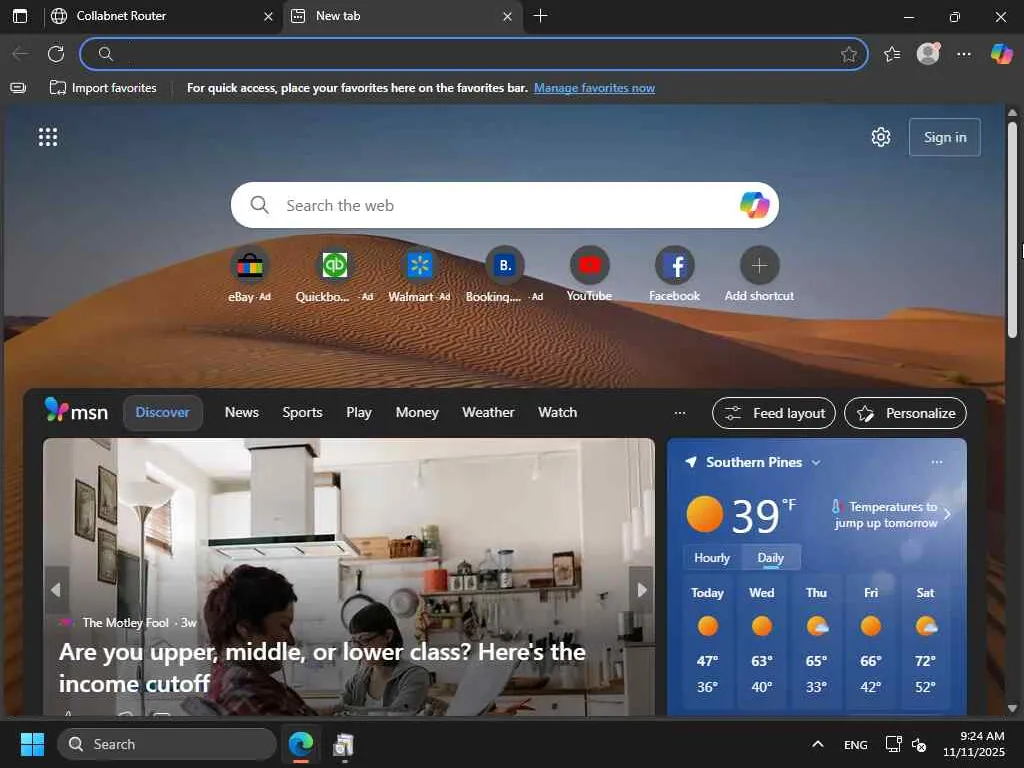The width and height of the screenshot is (1024, 768).
Task: Close the Collabnet Router tab
Action: (x=268, y=16)
